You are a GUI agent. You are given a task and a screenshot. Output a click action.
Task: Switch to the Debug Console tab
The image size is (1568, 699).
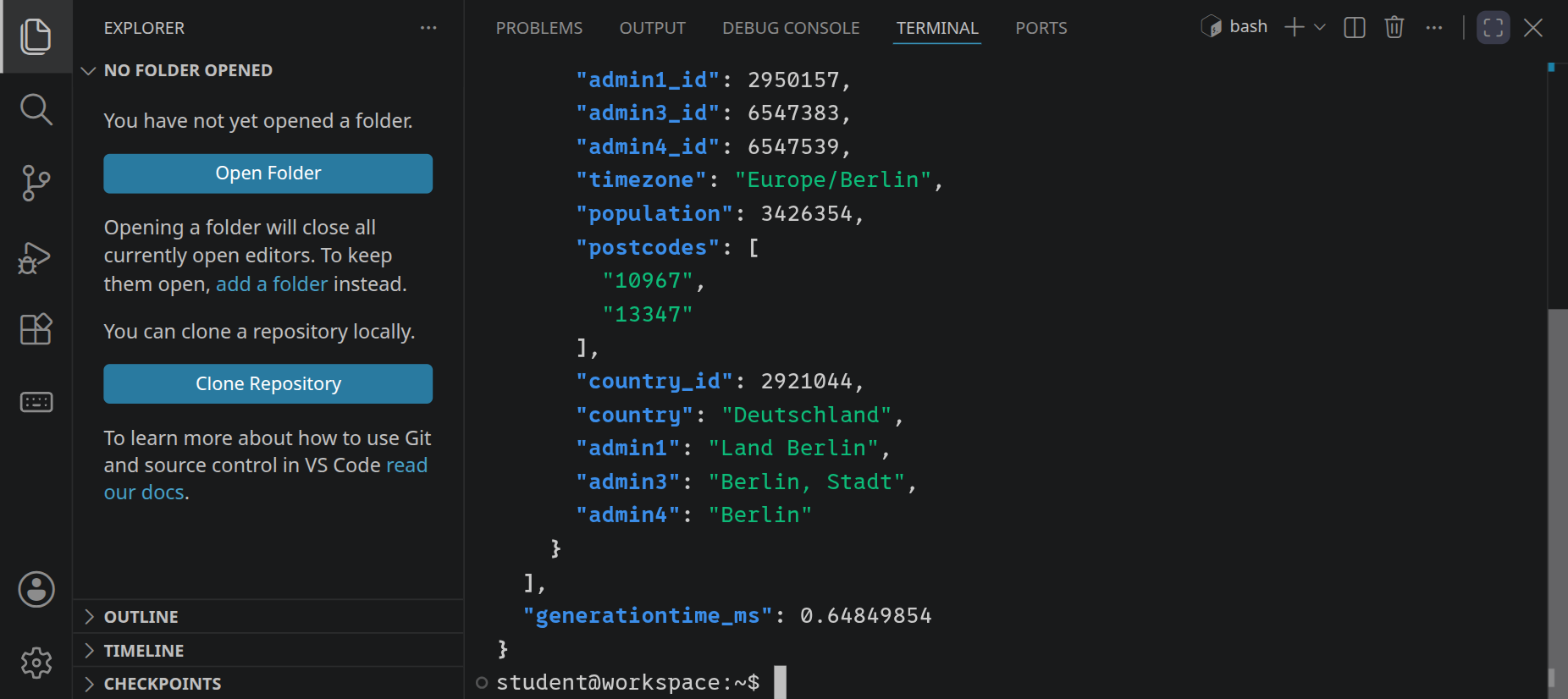(791, 28)
